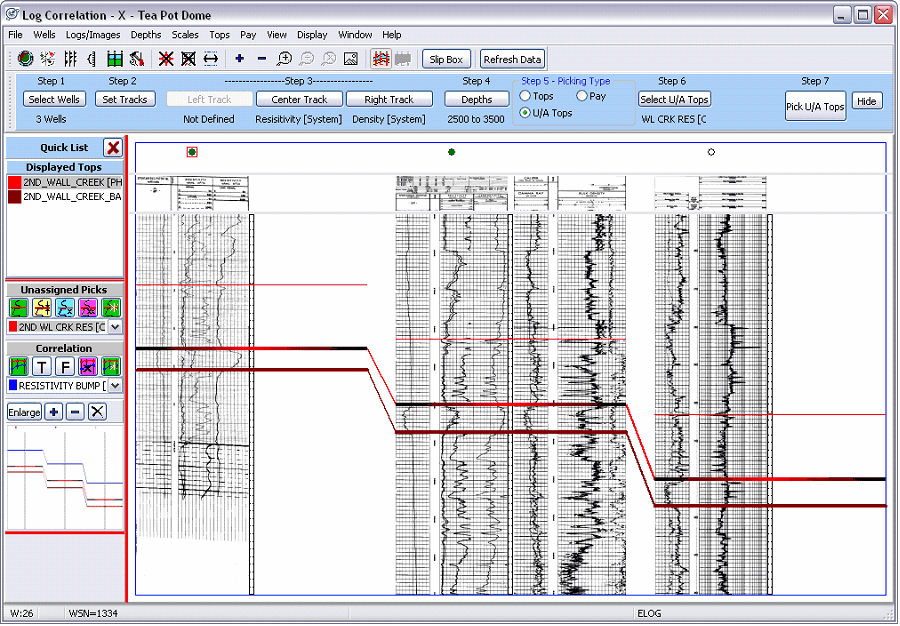The image size is (900, 626).
Task: Open the RESISTIVITY BUMP correlation dropdown
Action: pos(115,386)
